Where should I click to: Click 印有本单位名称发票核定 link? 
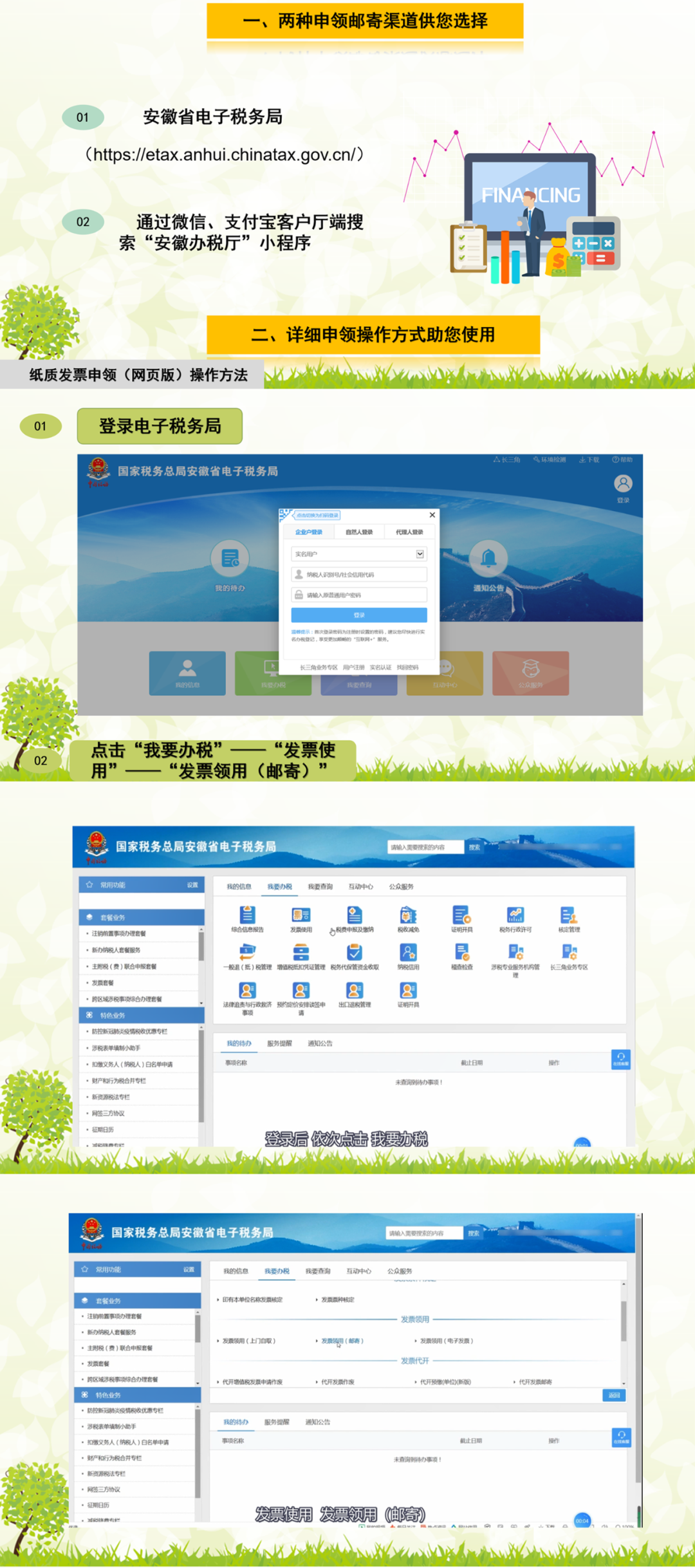tap(252, 1300)
